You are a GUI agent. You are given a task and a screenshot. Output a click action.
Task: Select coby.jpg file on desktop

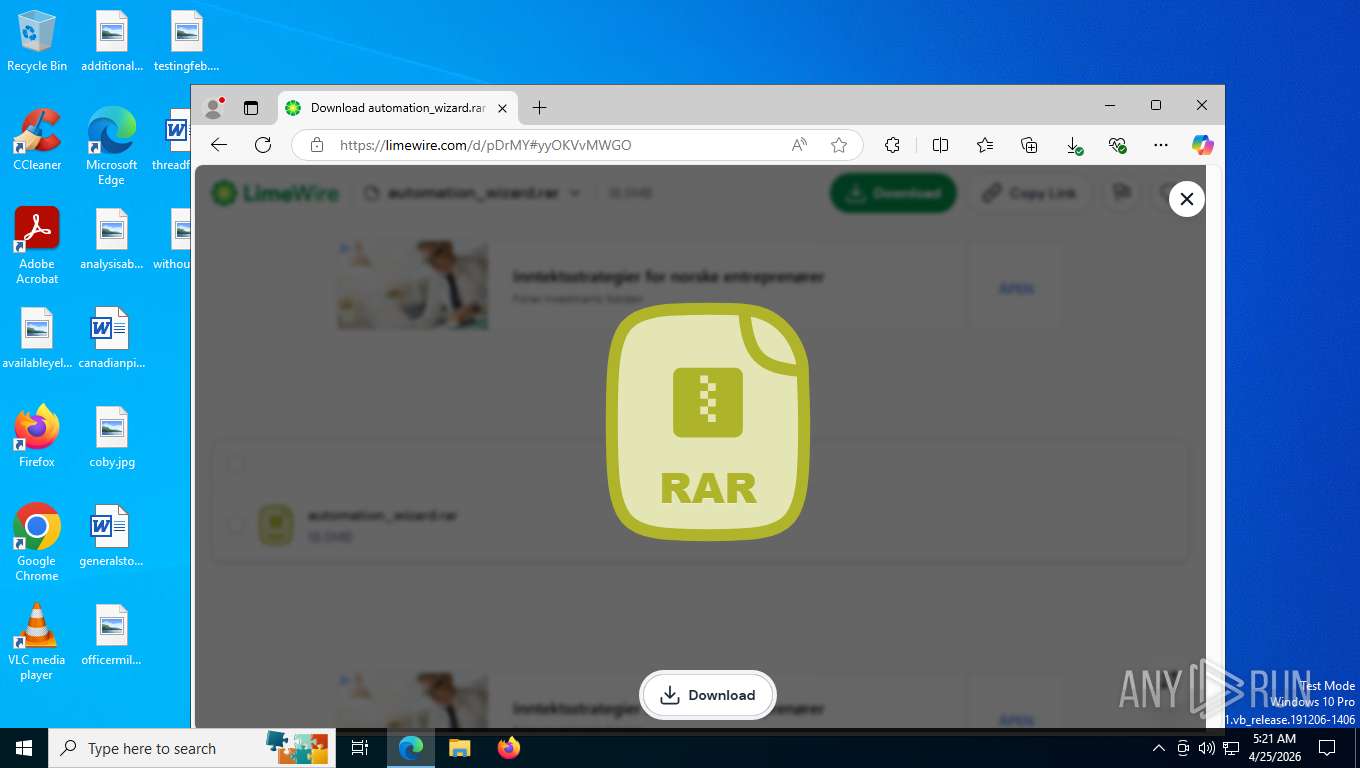(111, 437)
